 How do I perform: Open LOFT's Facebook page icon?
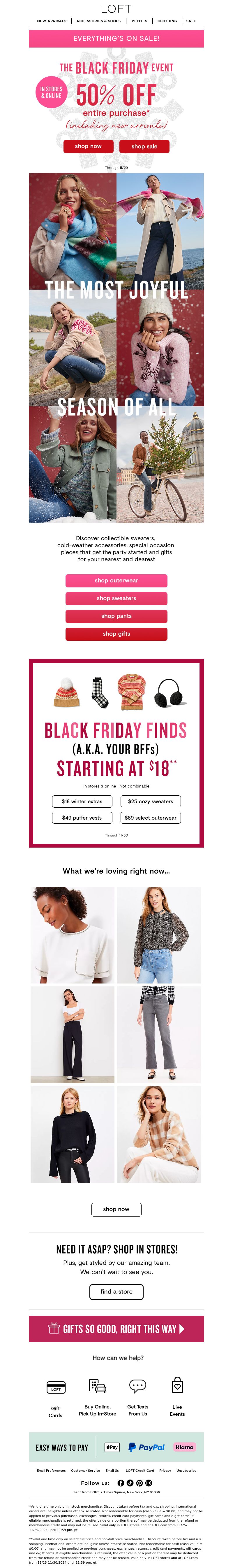point(121,1483)
